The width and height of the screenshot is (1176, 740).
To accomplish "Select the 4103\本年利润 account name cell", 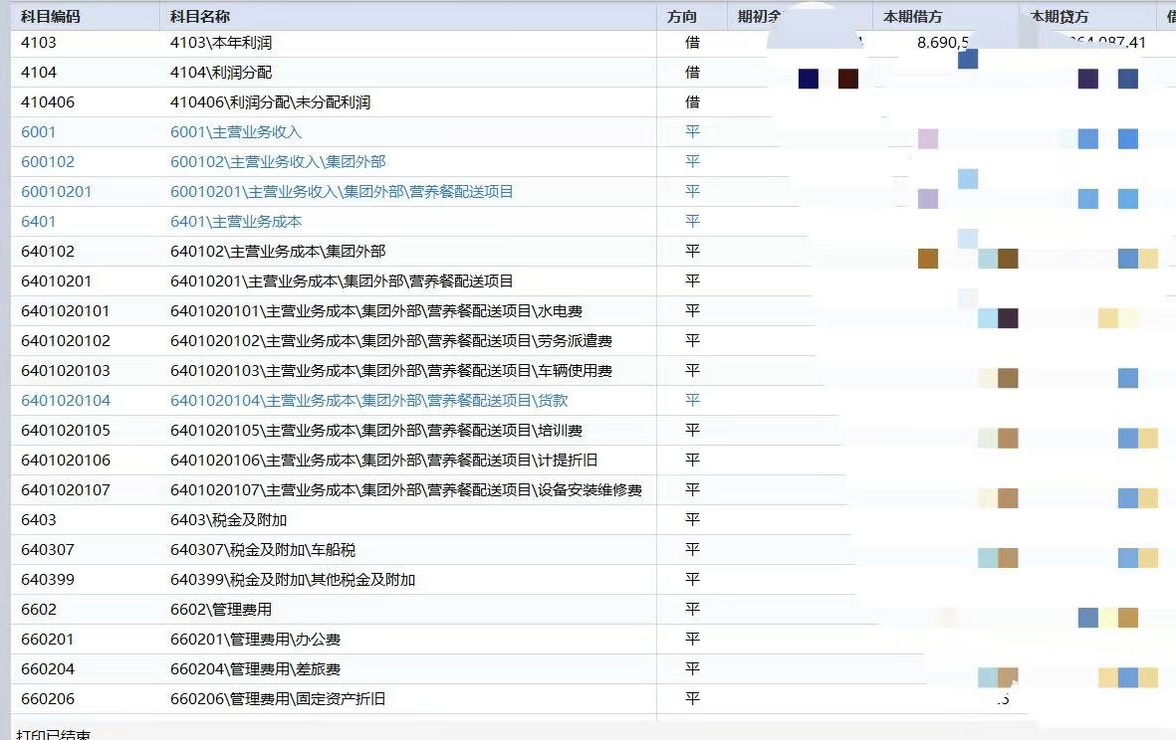I will [221, 43].
